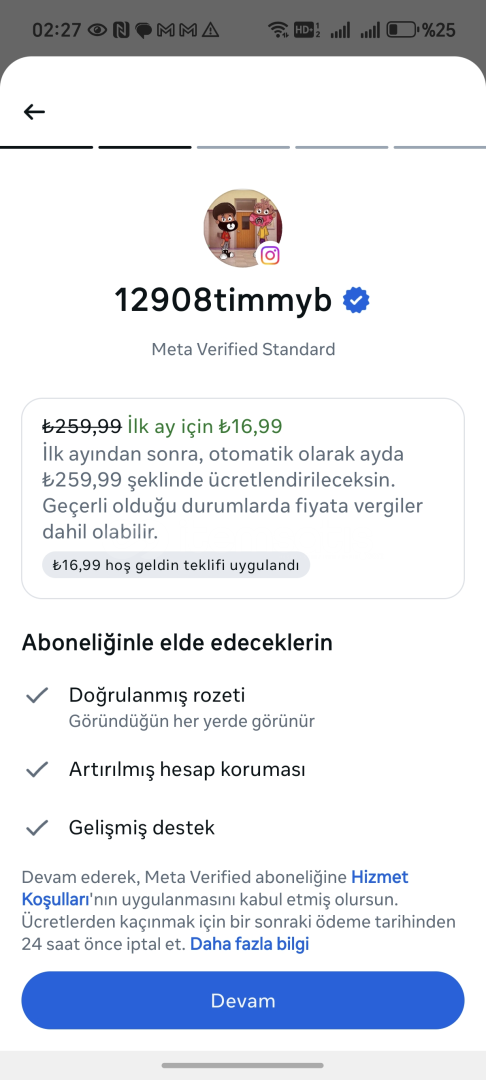The width and height of the screenshot is (486, 1080).
Task: Tap the Wi-Fi icon in the status bar
Action: click(278, 30)
